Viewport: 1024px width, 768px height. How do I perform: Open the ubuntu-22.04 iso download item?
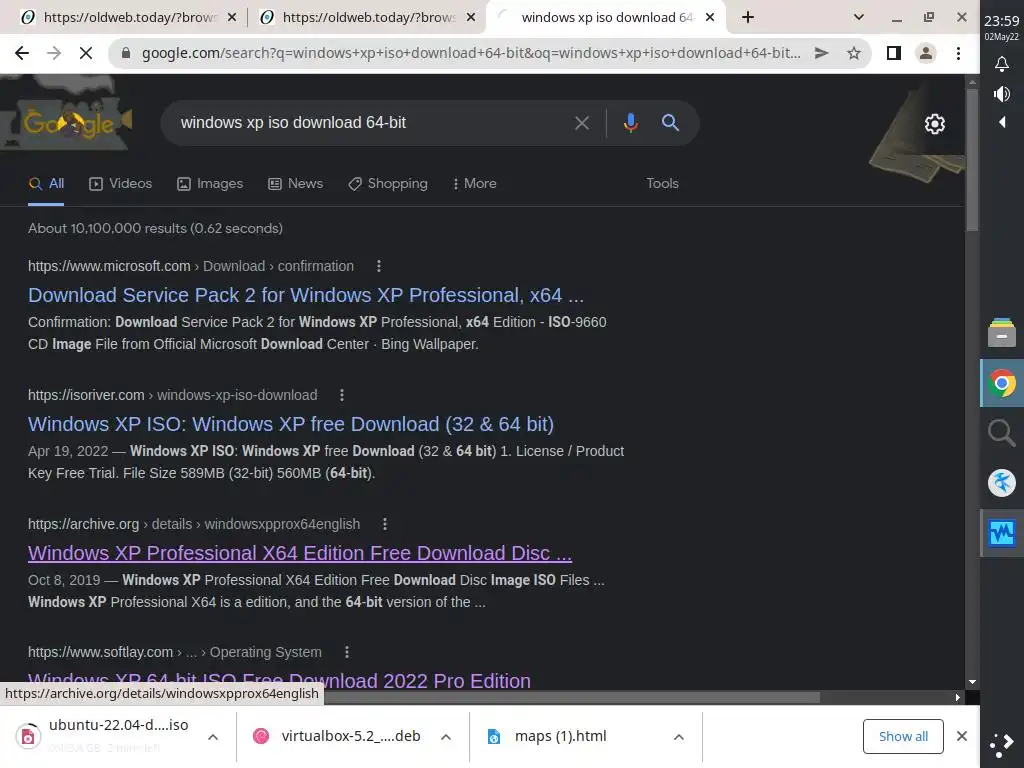[x=104, y=737]
